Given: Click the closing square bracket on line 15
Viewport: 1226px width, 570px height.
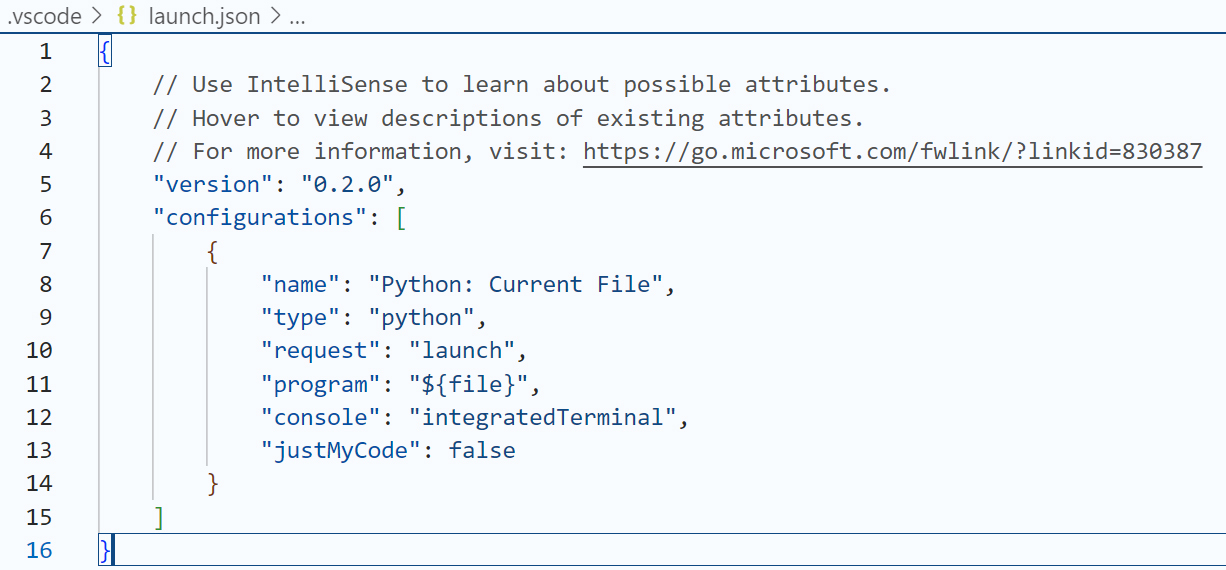Looking at the screenshot, I should [159, 517].
